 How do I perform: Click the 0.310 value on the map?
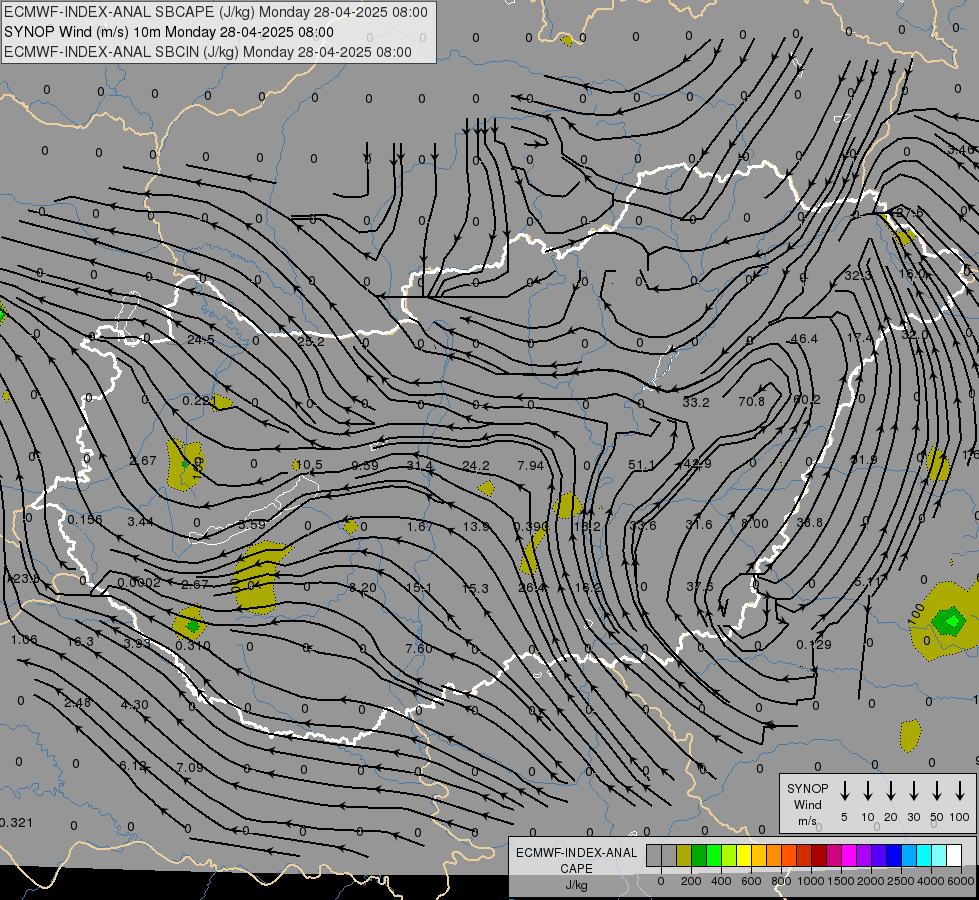193,646
